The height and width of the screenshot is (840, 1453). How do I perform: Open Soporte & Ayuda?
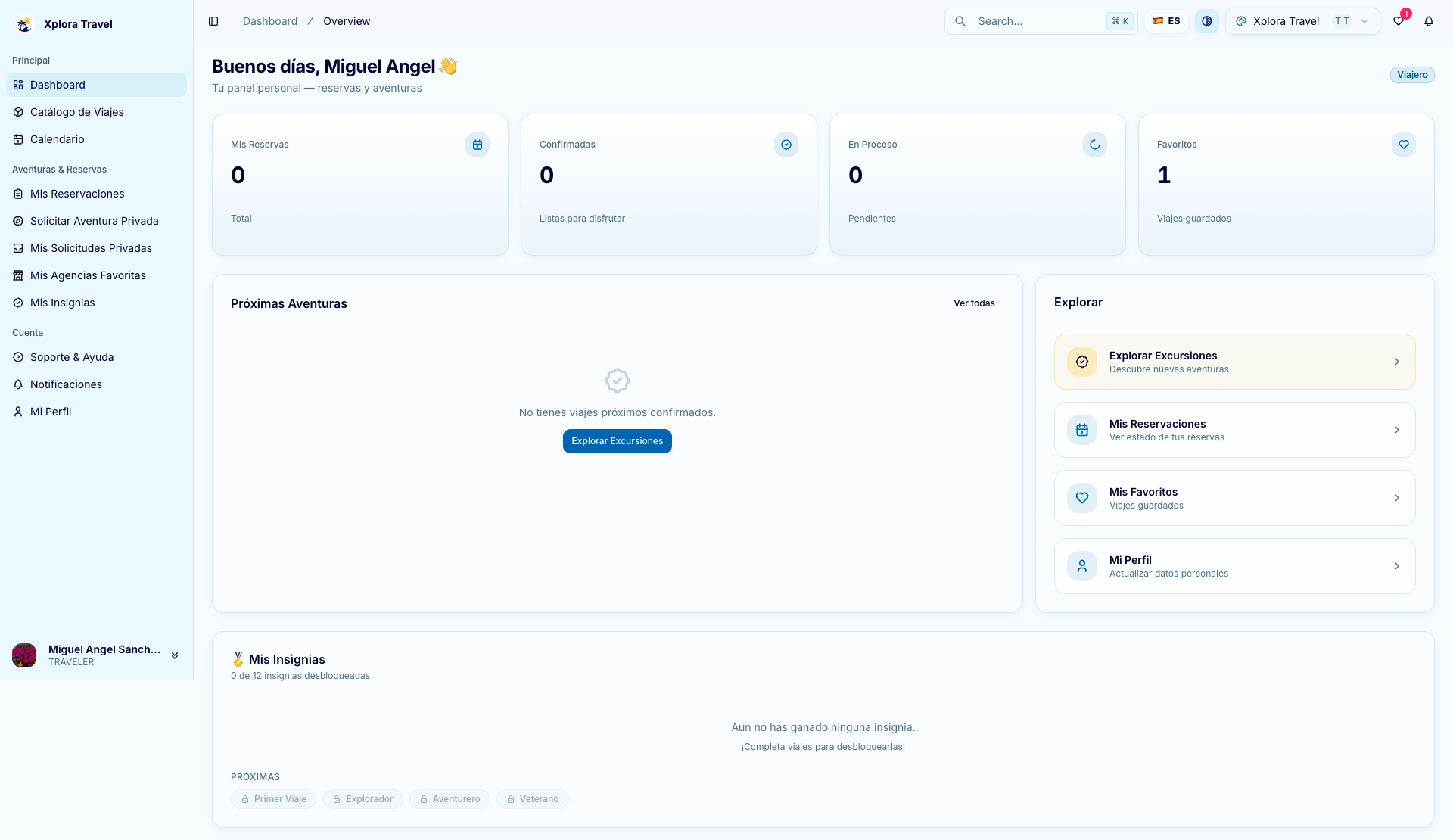coord(96,357)
